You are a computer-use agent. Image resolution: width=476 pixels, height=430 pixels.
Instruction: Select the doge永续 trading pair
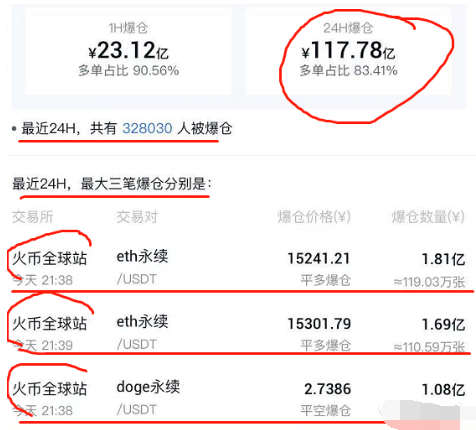pos(148,387)
